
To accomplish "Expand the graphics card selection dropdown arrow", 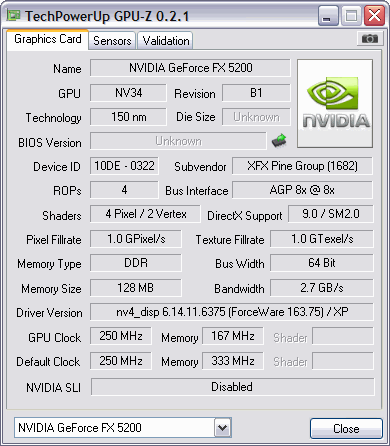I will (222, 428).
